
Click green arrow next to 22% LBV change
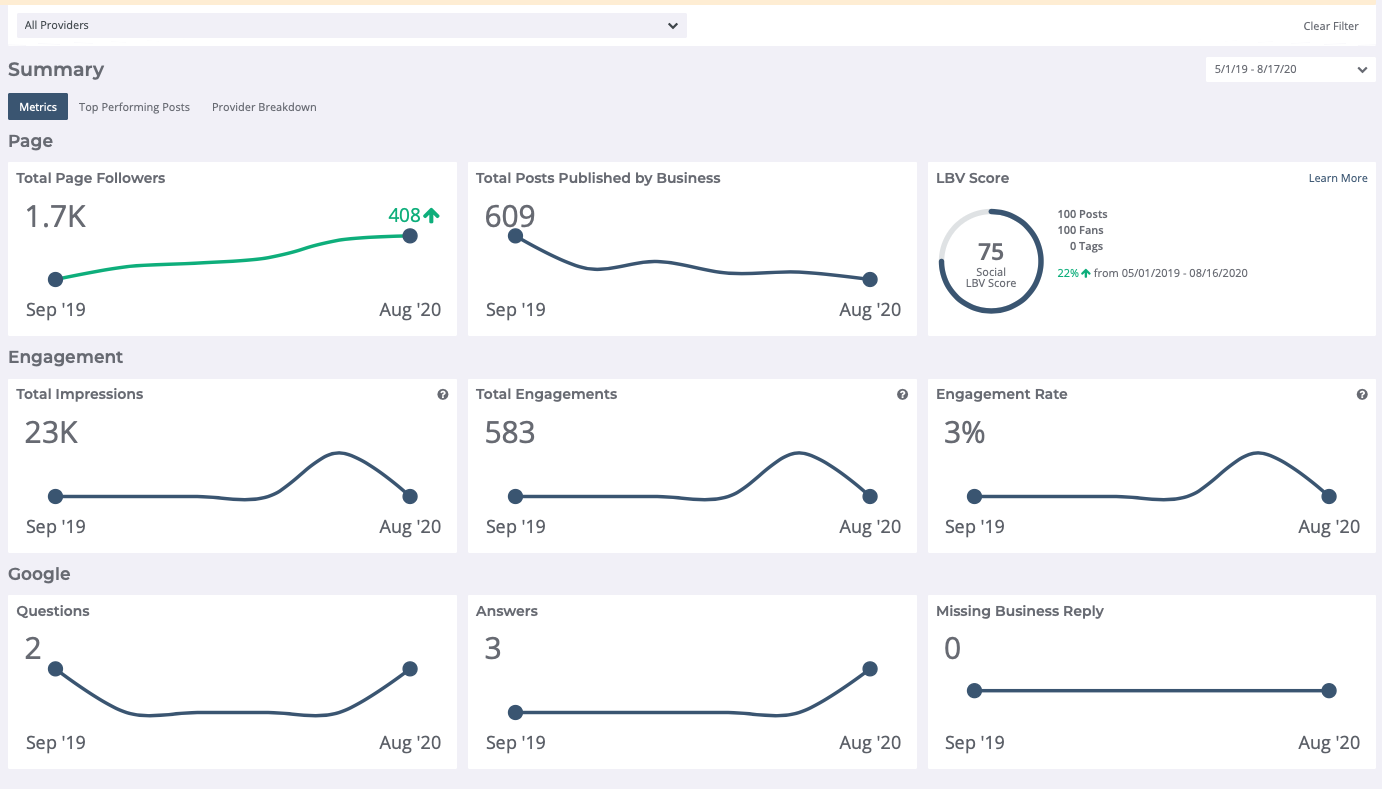pyautogui.click(x=1086, y=273)
